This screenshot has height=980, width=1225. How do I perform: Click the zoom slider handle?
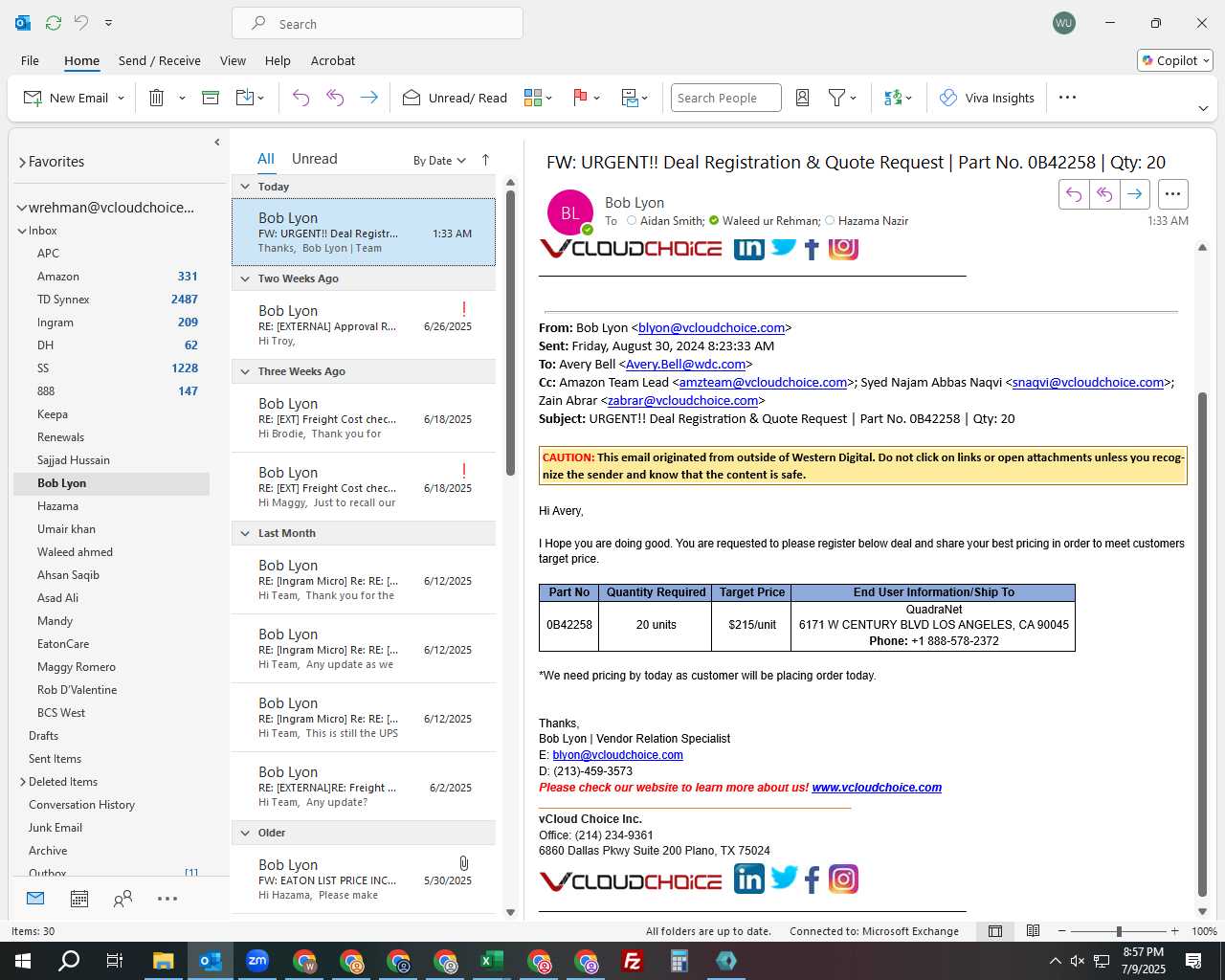pos(1119,931)
